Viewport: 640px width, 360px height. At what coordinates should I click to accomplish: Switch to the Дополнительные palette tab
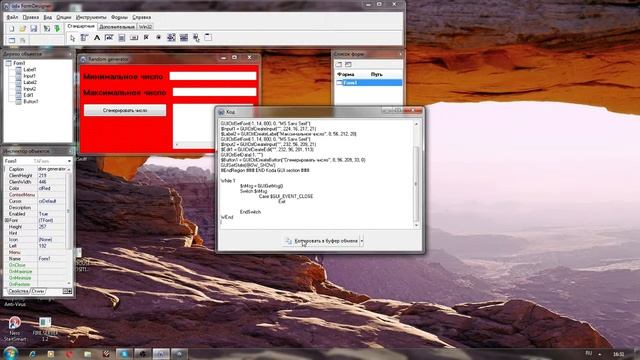click(117, 27)
